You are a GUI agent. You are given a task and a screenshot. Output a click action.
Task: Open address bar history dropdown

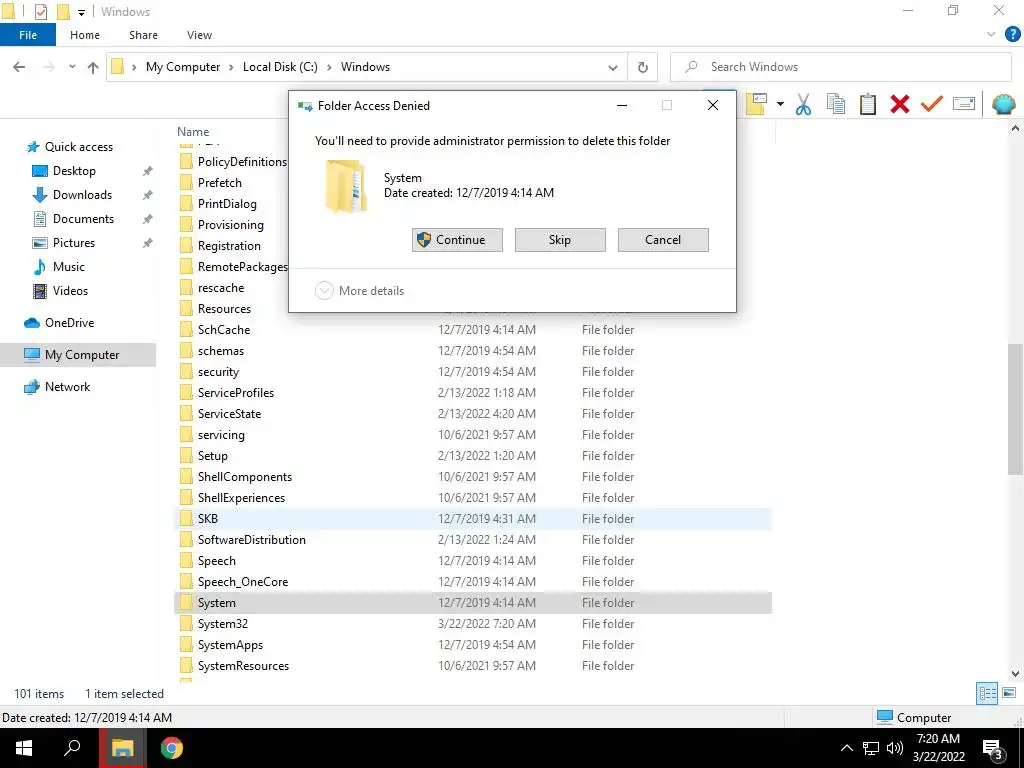[613, 67]
